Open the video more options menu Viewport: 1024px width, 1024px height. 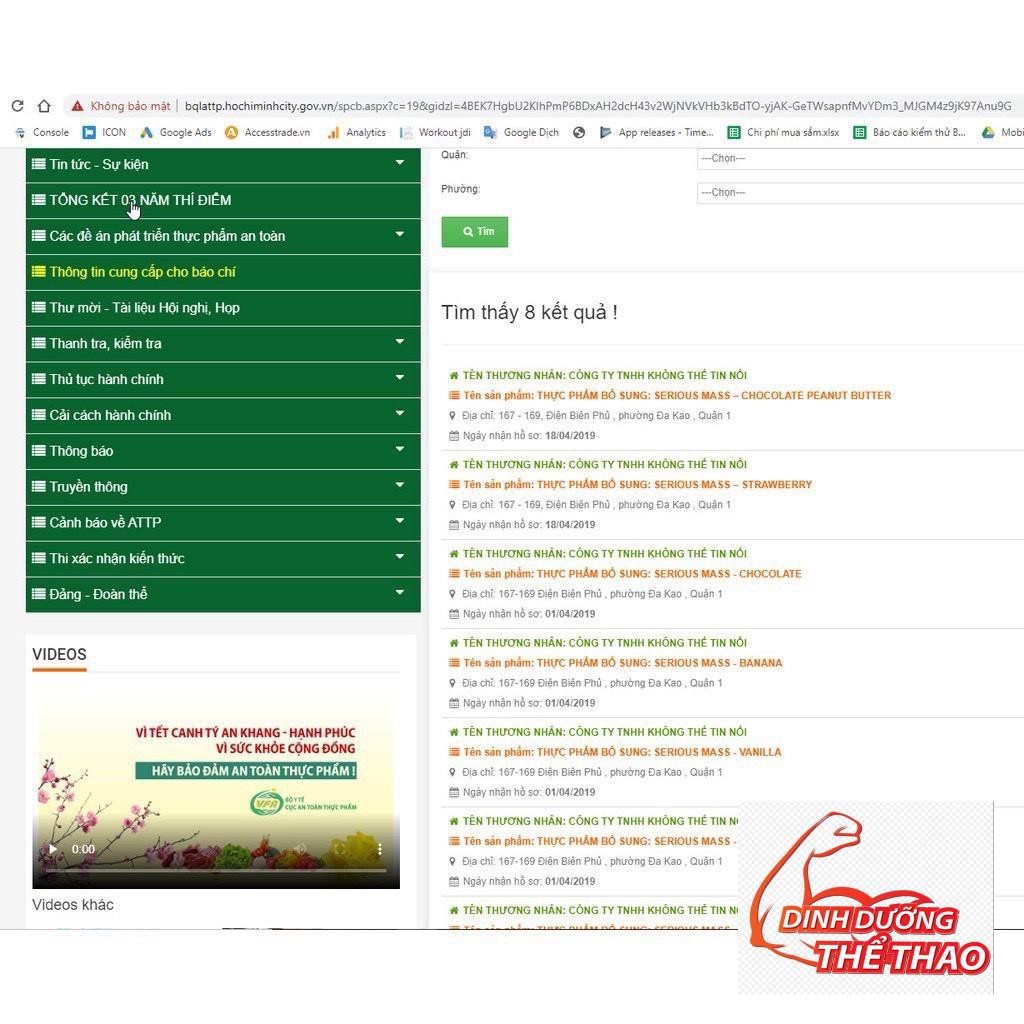coord(379,849)
